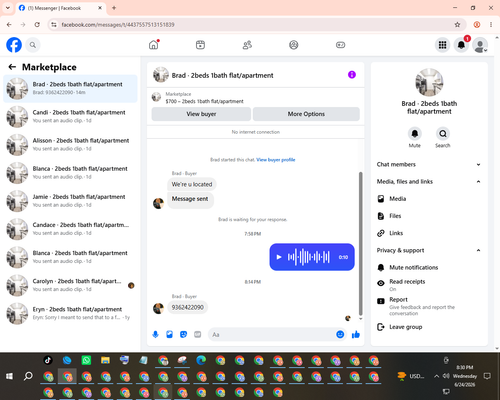Show hidden system tray icons

click(x=436, y=376)
